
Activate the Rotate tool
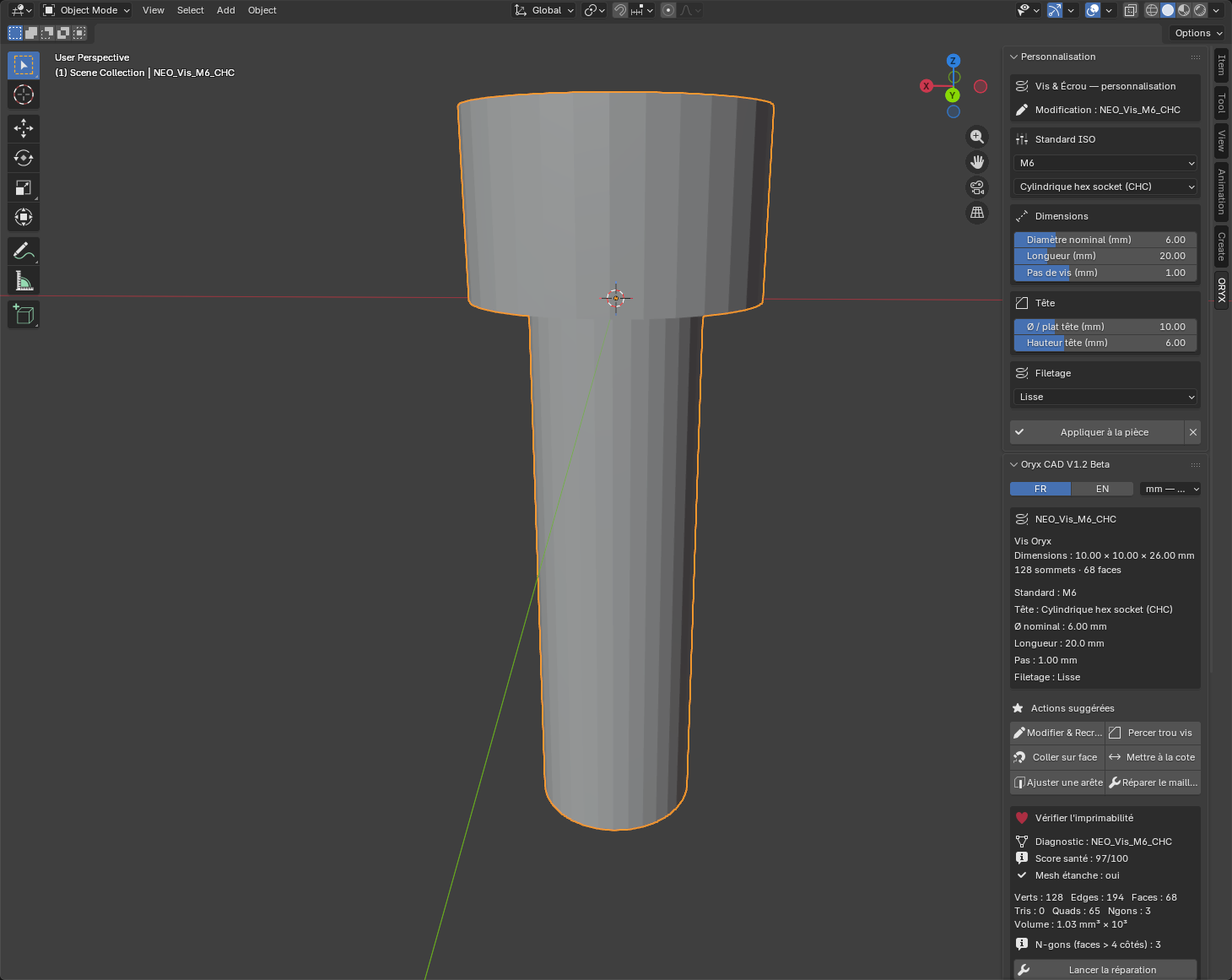24,158
